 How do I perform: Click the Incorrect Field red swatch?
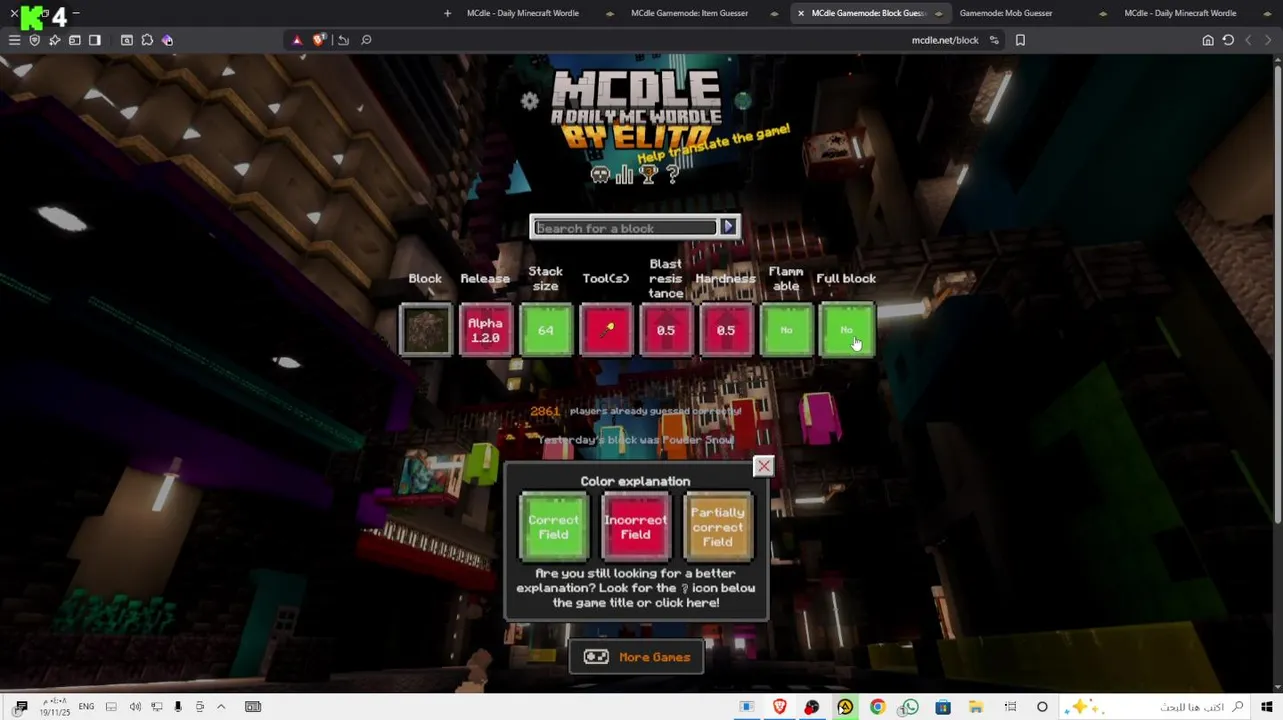635,527
